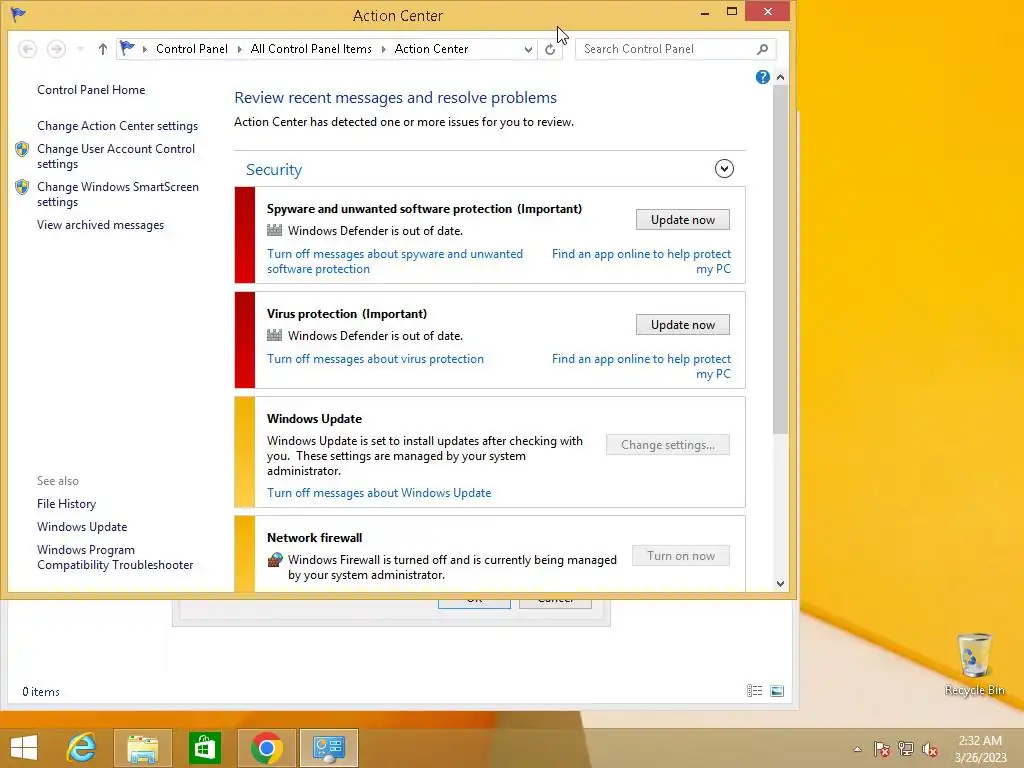Click Action Center flag in system tray
The width and height of the screenshot is (1024, 768).
[x=882, y=749]
